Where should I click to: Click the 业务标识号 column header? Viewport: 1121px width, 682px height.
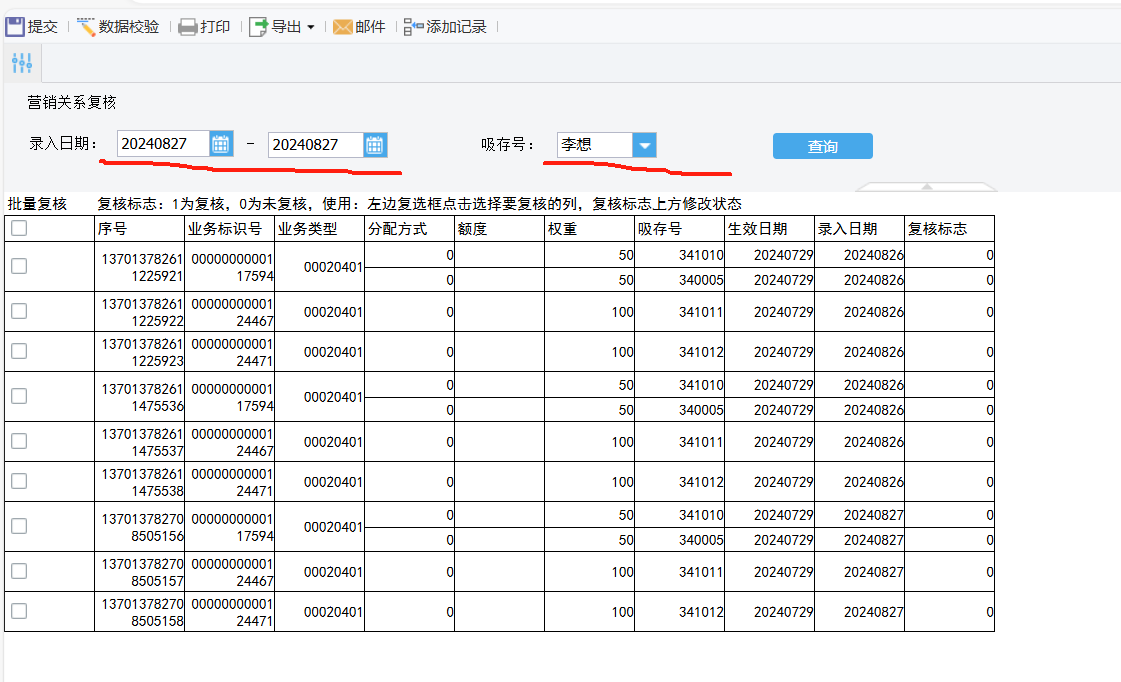coord(229,229)
